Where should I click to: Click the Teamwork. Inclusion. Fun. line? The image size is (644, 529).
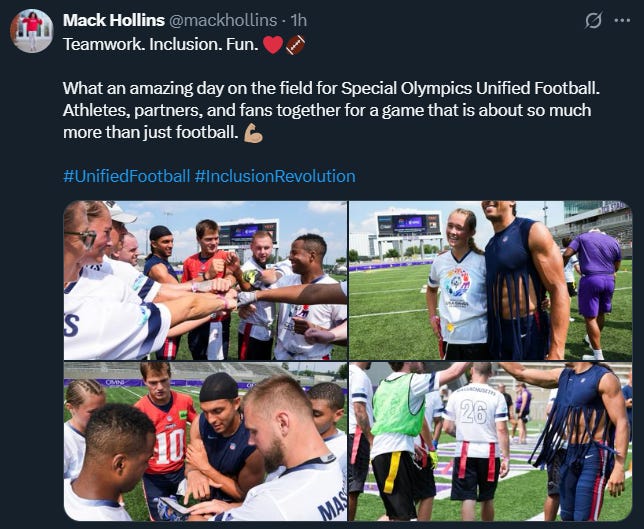click(x=161, y=44)
